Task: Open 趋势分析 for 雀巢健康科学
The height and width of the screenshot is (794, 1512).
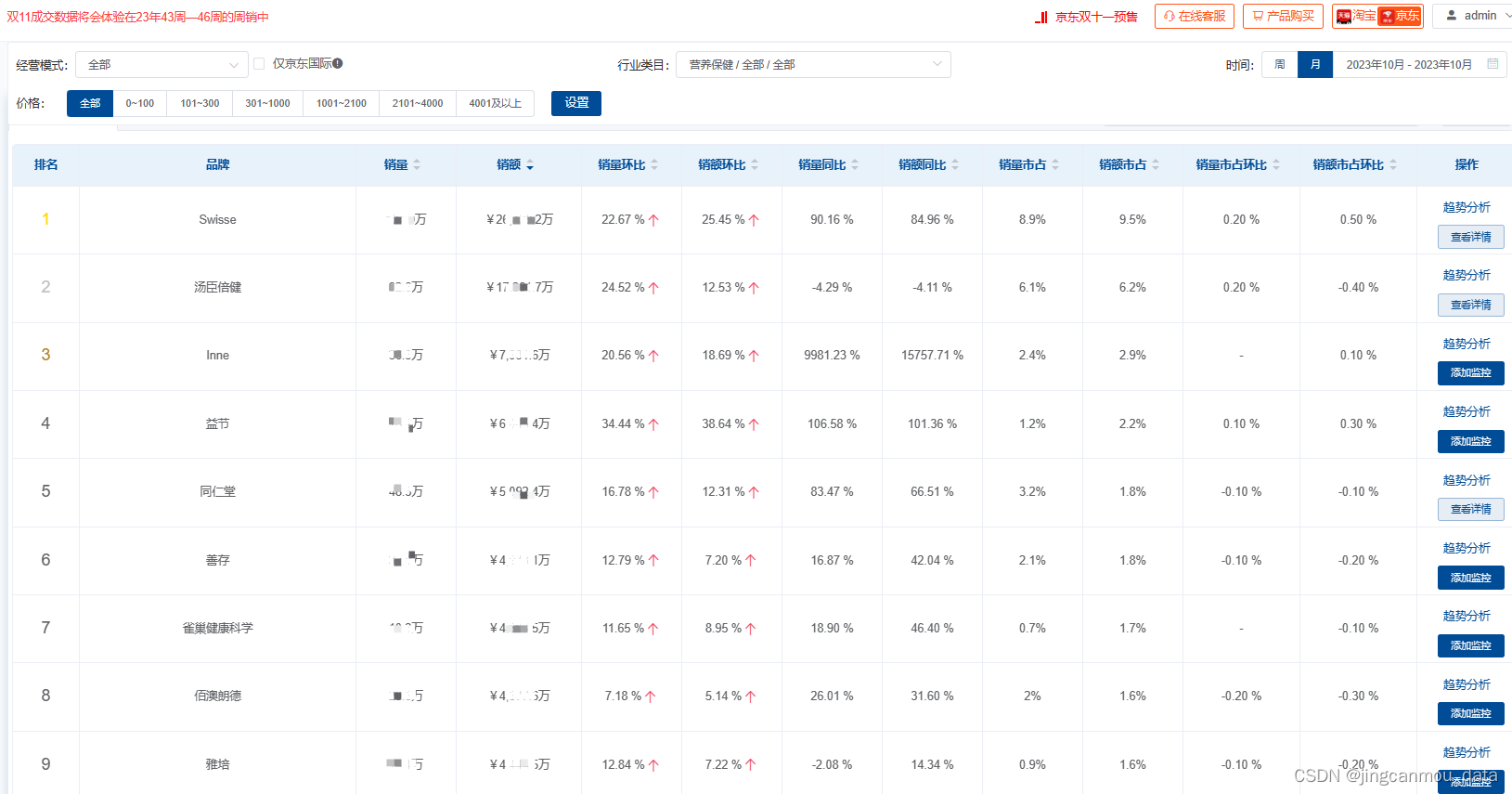Action: [1467, 616]
